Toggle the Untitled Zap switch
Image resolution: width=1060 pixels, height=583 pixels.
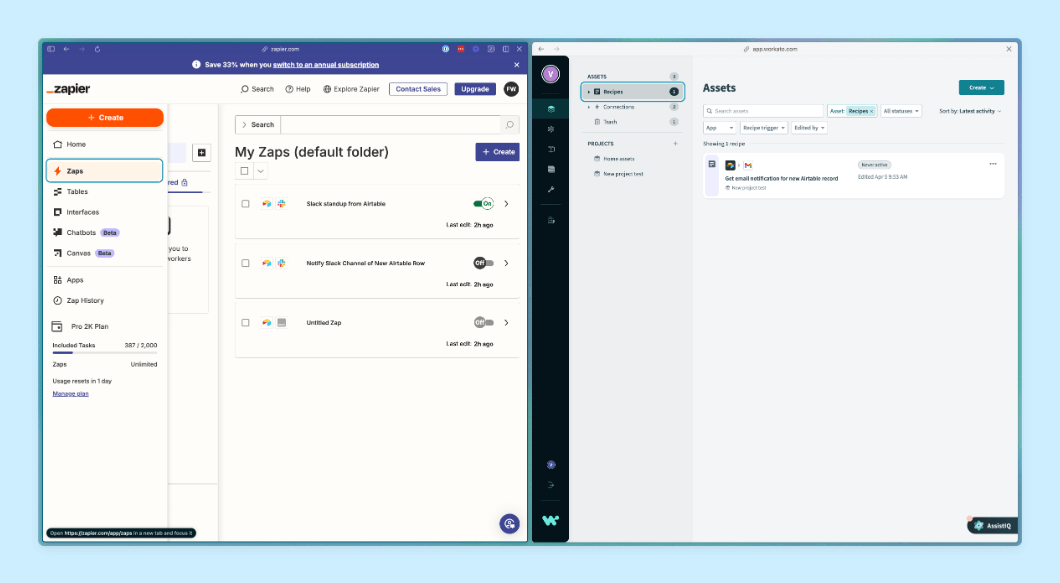[x=483, y=323]
